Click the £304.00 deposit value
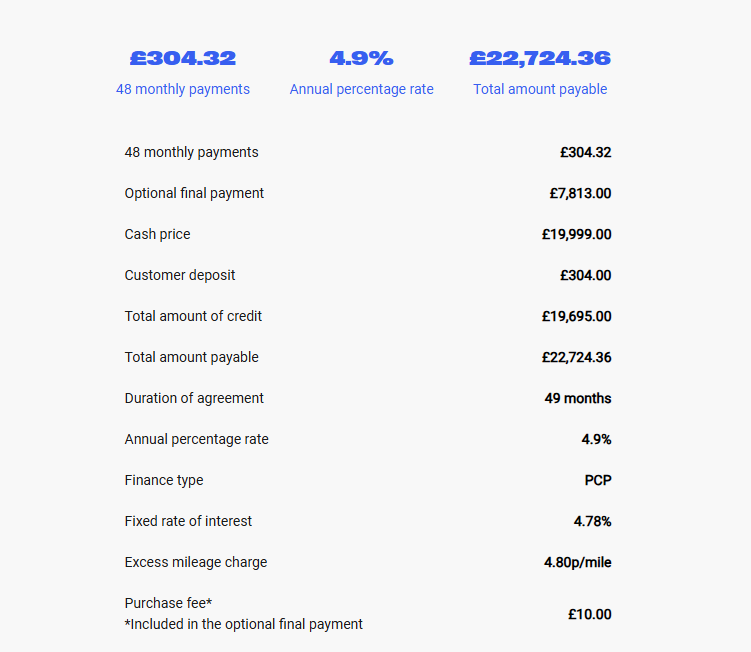 click(585, 275)
